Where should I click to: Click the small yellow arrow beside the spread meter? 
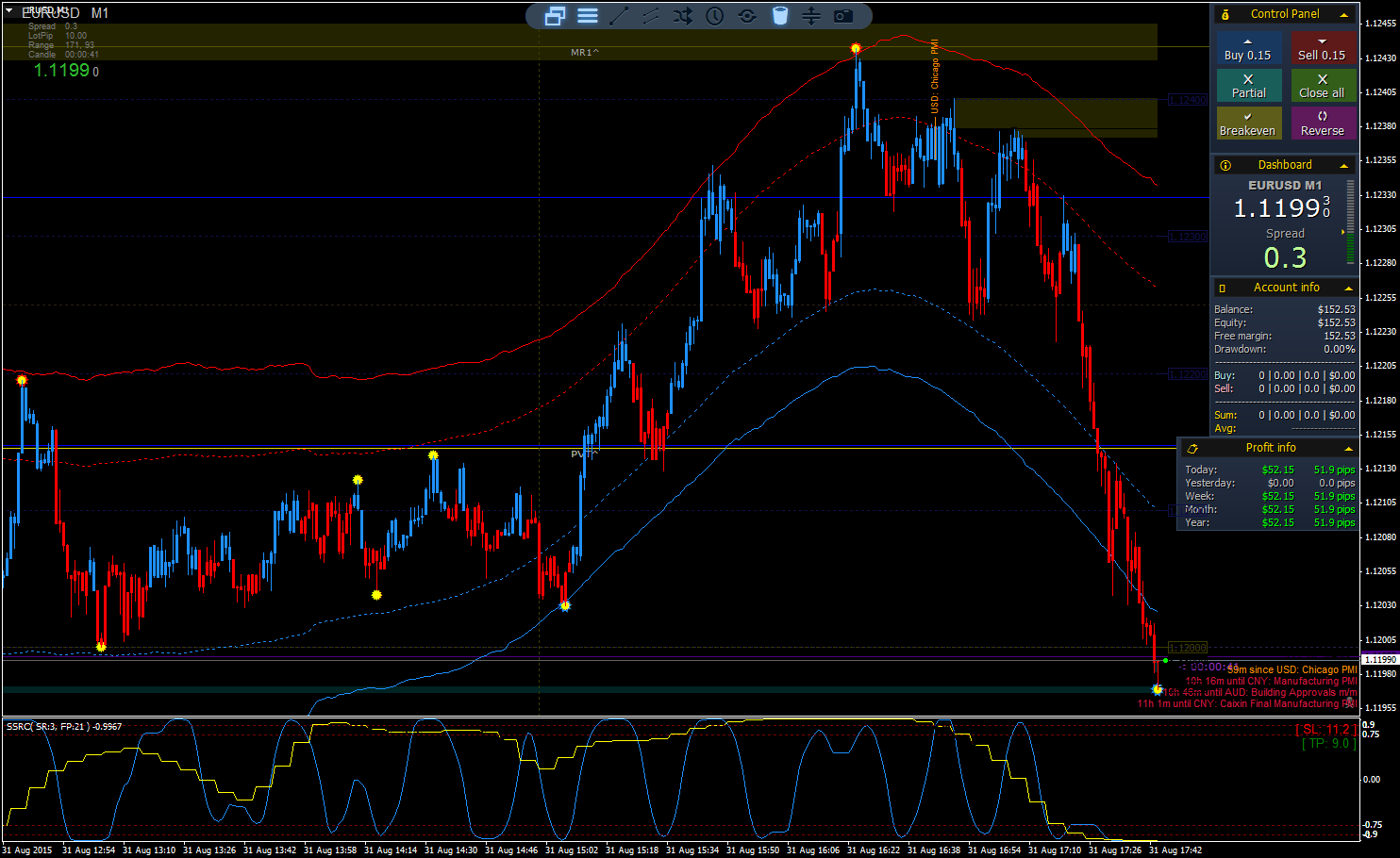pos(1342,232)
